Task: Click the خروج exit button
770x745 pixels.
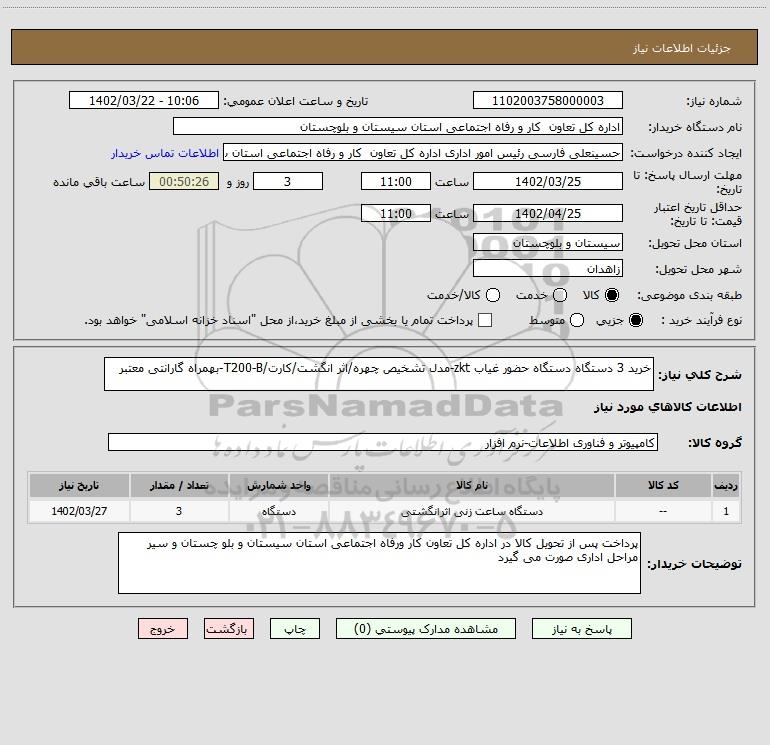Action: 163,629
